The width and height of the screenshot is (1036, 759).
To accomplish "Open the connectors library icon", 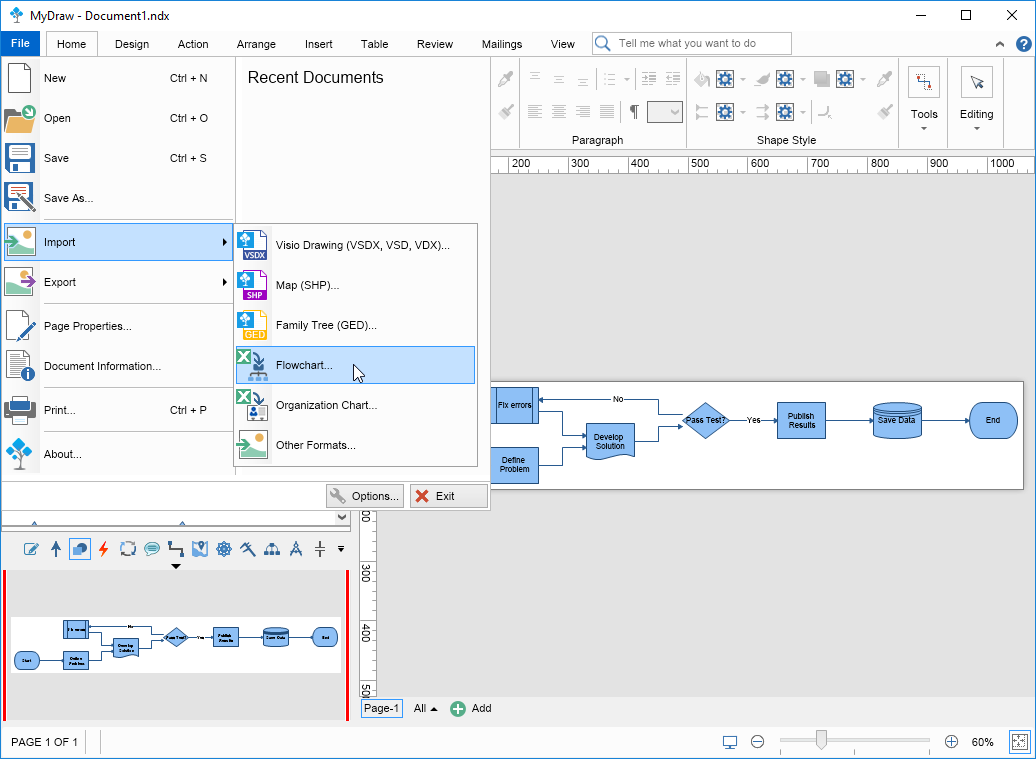I will tap(176, 549).
